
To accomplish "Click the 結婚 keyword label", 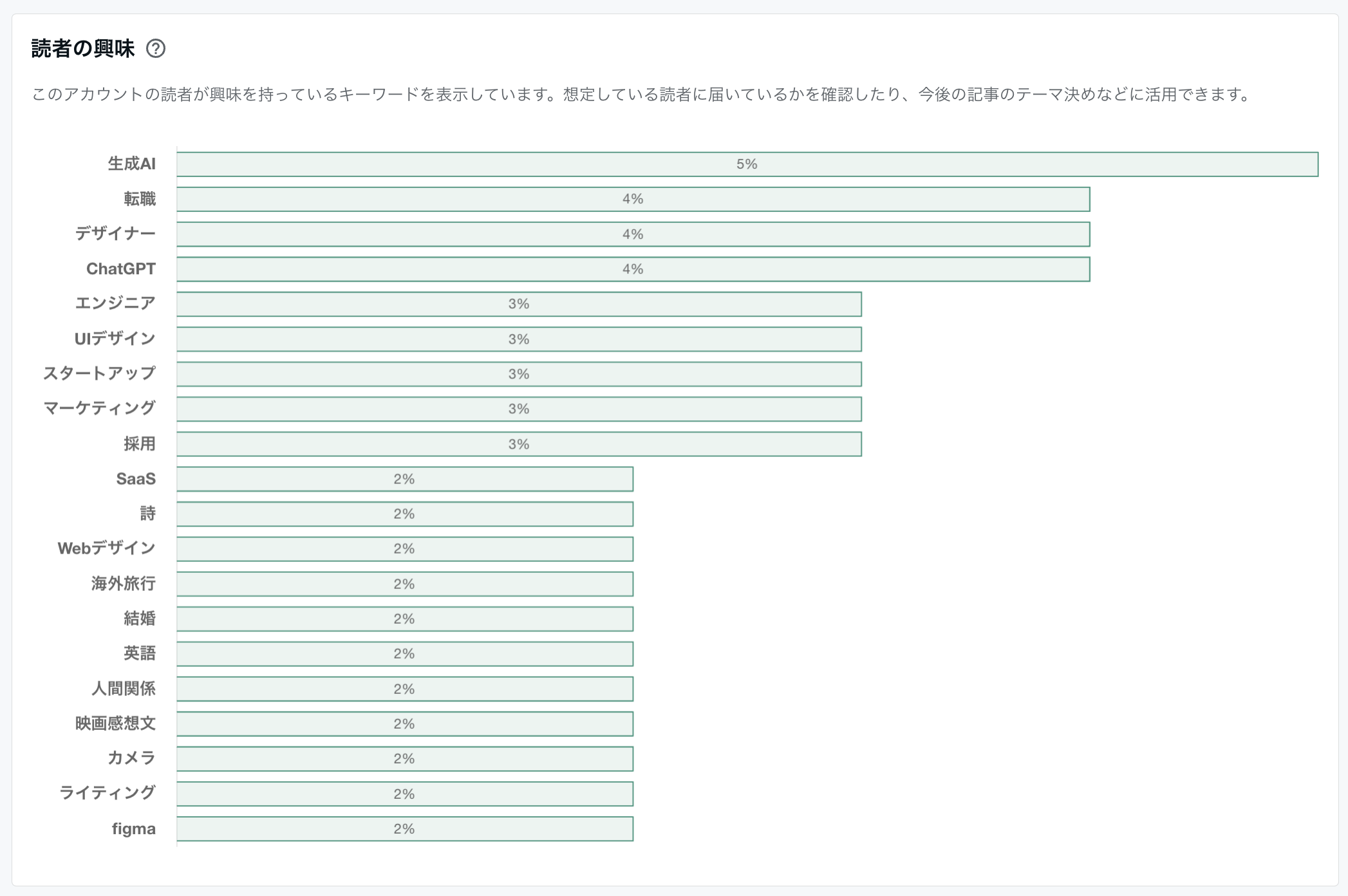I will click(x=140, y=619).
